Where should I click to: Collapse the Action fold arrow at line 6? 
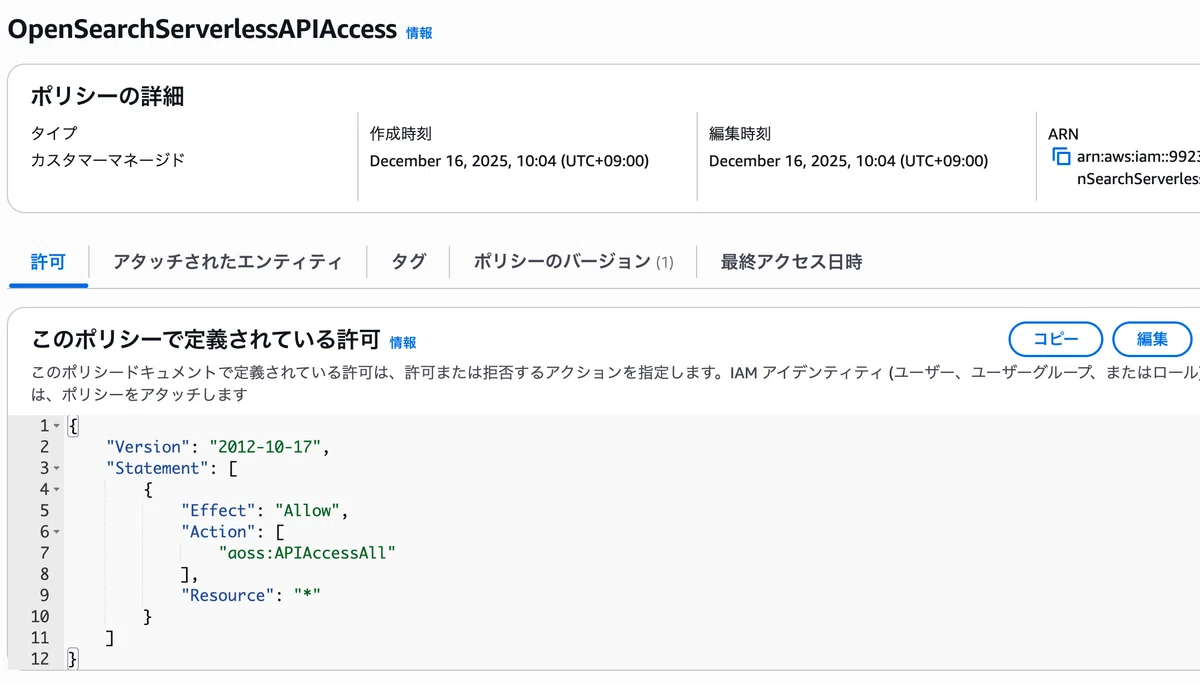click(57, 532)
